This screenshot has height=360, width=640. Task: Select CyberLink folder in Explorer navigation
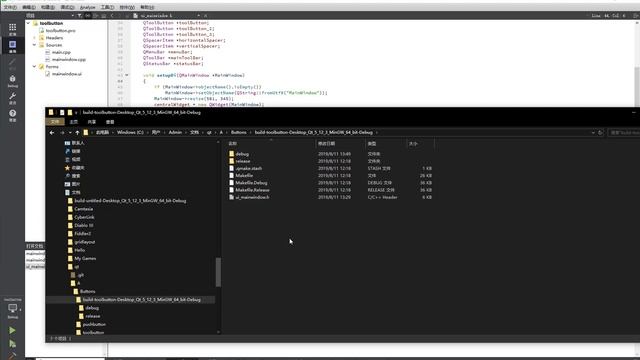[x=84, y=217]
